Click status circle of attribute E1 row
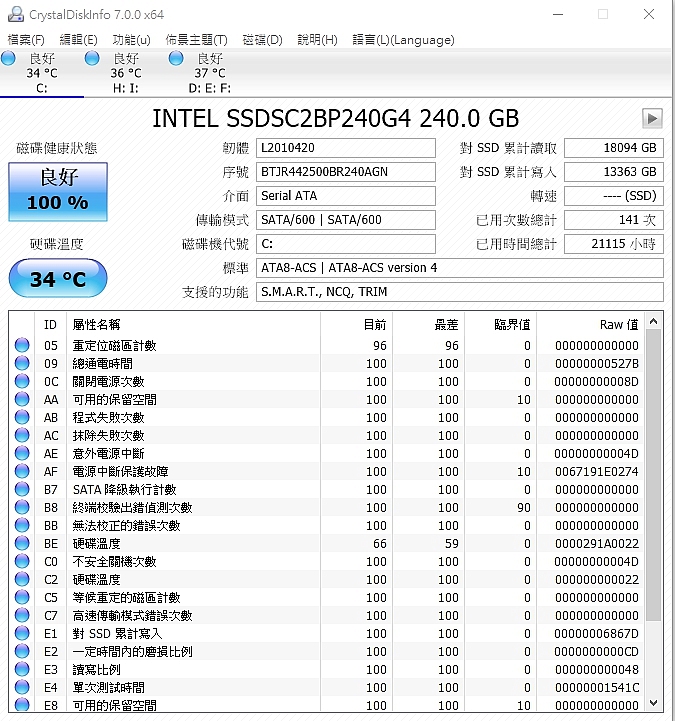The height and width of the screenshot is (721, 675). coord(22,633)
